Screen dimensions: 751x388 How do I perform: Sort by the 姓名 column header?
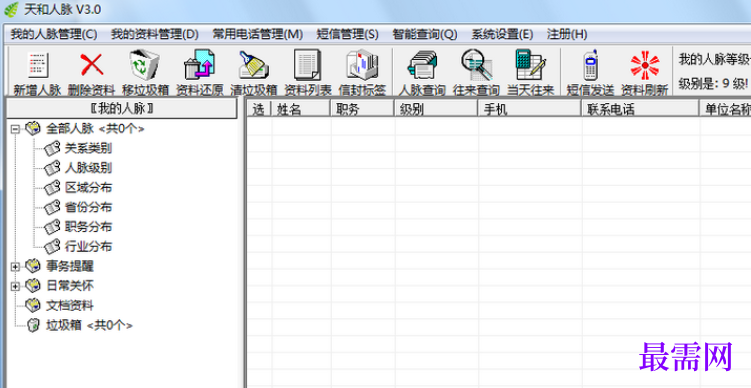pos(301,109)
